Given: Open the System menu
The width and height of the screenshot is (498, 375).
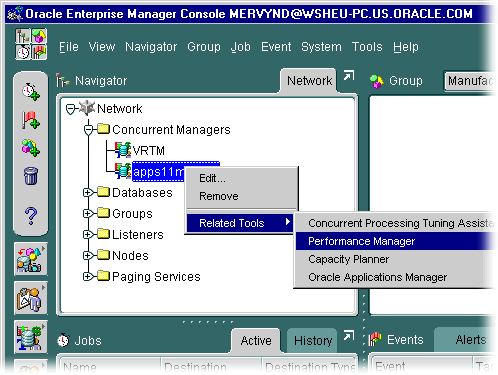Looking at the screenshot, I should coord(321,47).
